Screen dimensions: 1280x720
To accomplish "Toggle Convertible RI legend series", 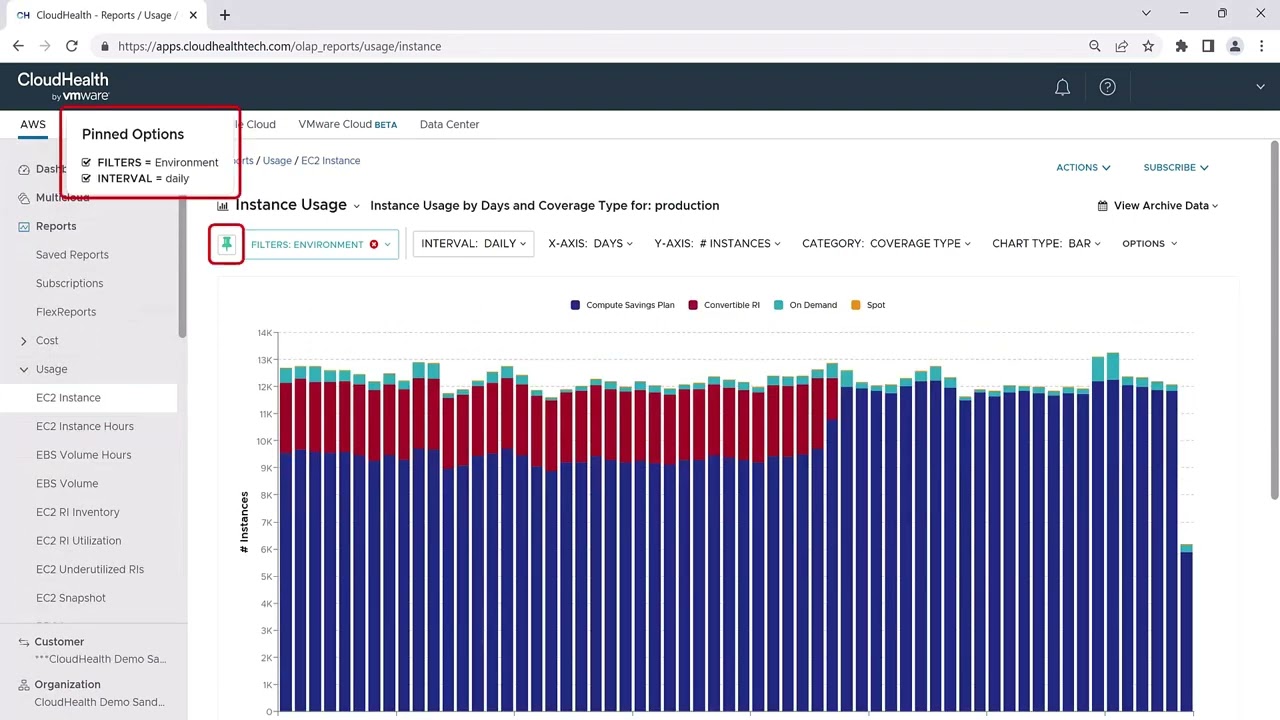I will pos(724,305).
